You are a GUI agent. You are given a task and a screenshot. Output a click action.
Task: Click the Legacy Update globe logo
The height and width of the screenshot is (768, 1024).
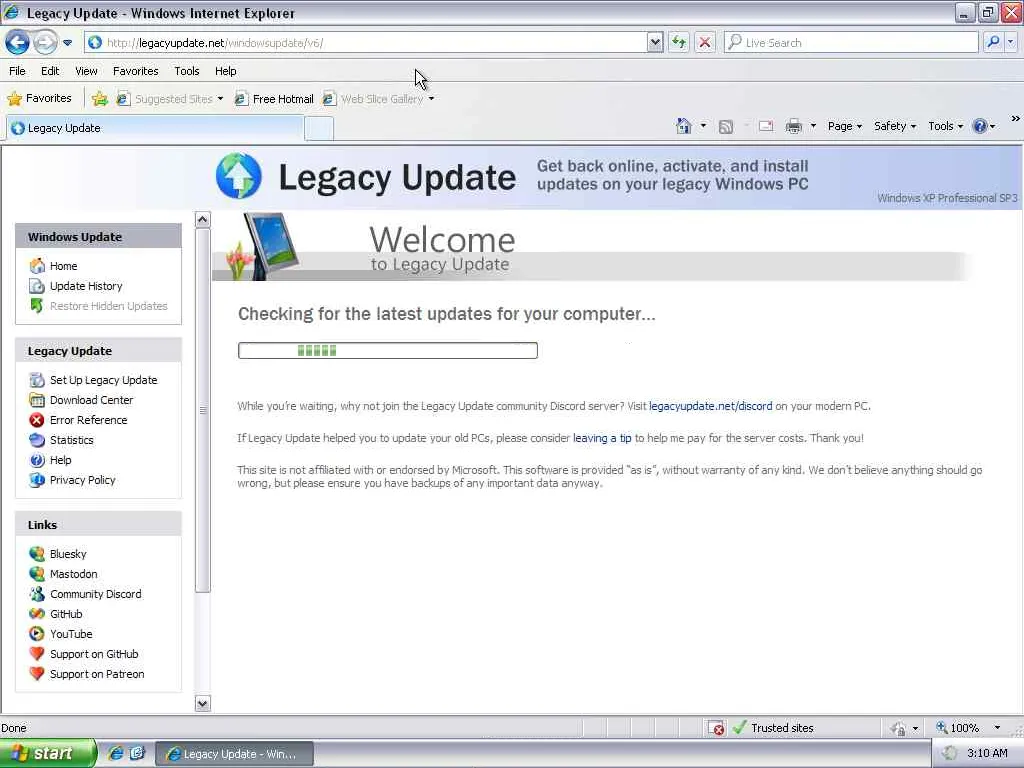tap(238, 176)
